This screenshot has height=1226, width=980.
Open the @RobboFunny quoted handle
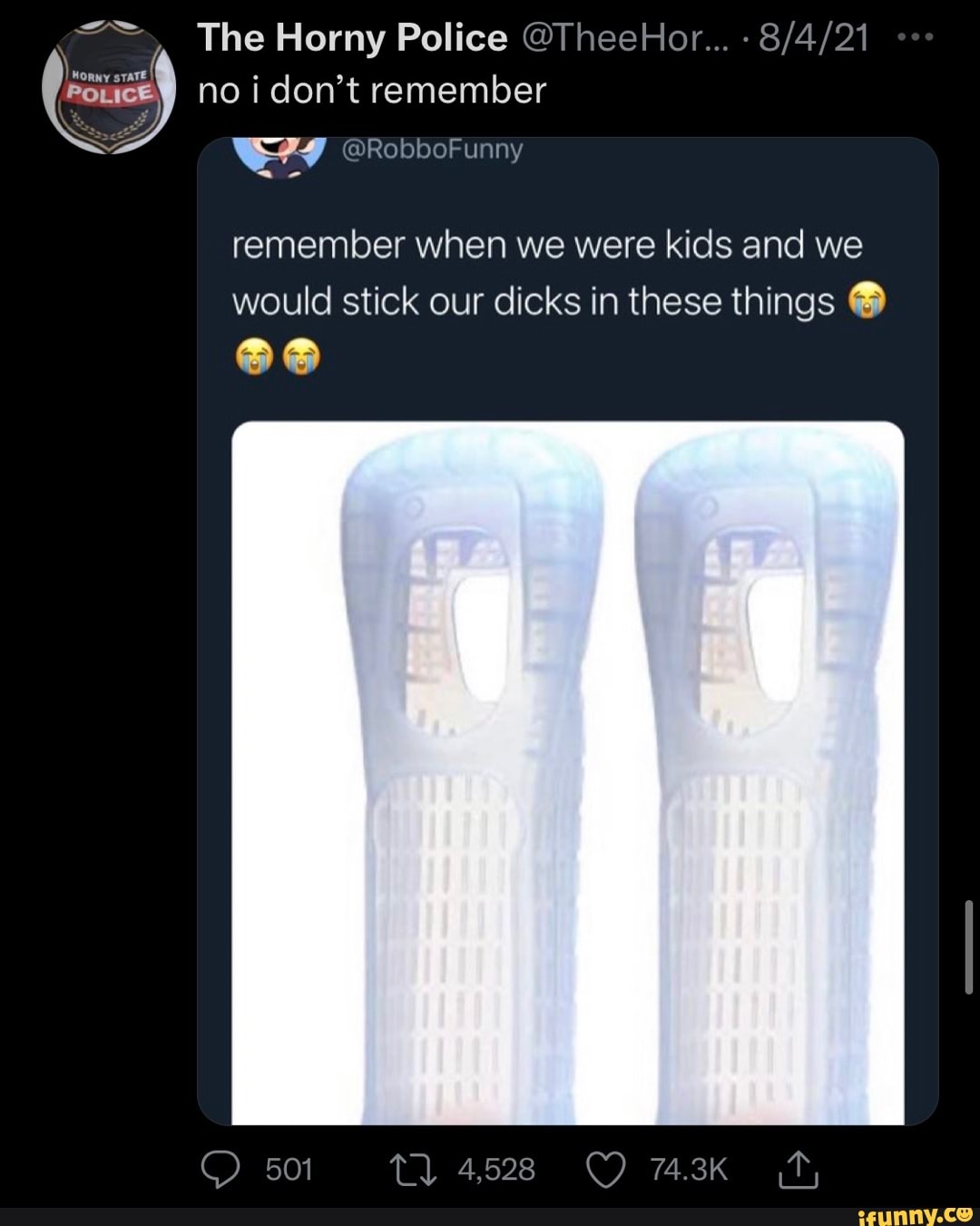[432, 149]
